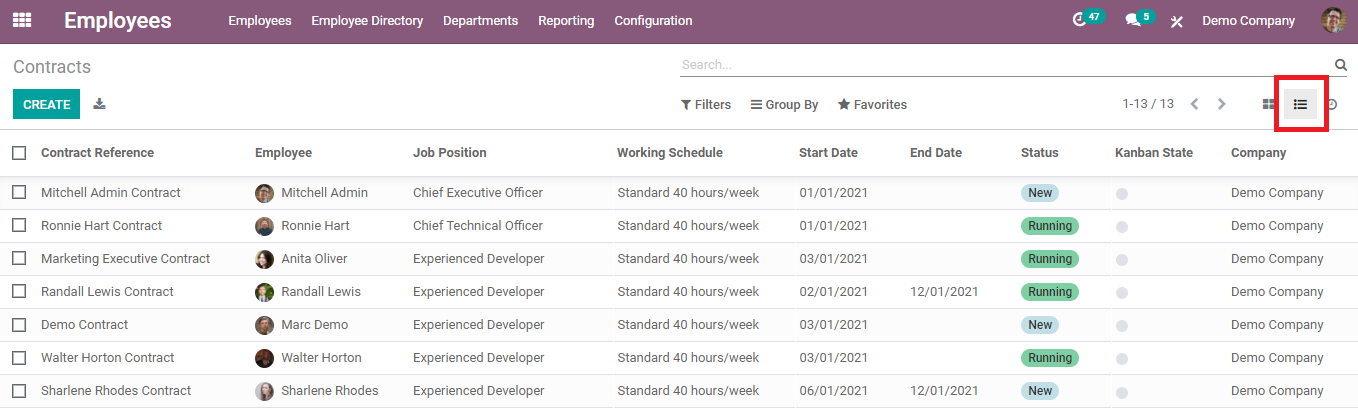
Task: Open the Favorites dropdown
Action: pyautogui.click(x=872, y=104)
